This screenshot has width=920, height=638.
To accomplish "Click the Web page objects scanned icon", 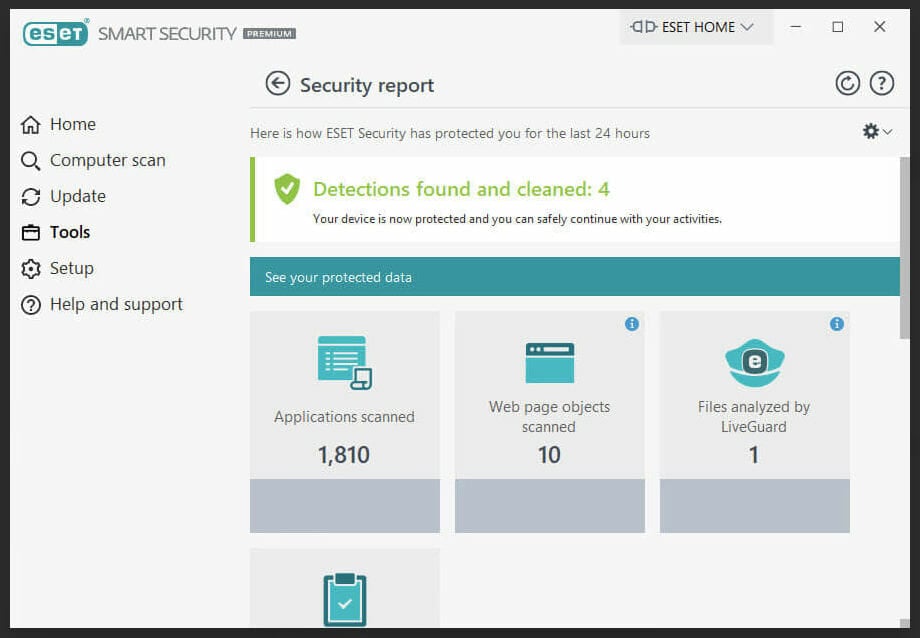I will (550, 362).
